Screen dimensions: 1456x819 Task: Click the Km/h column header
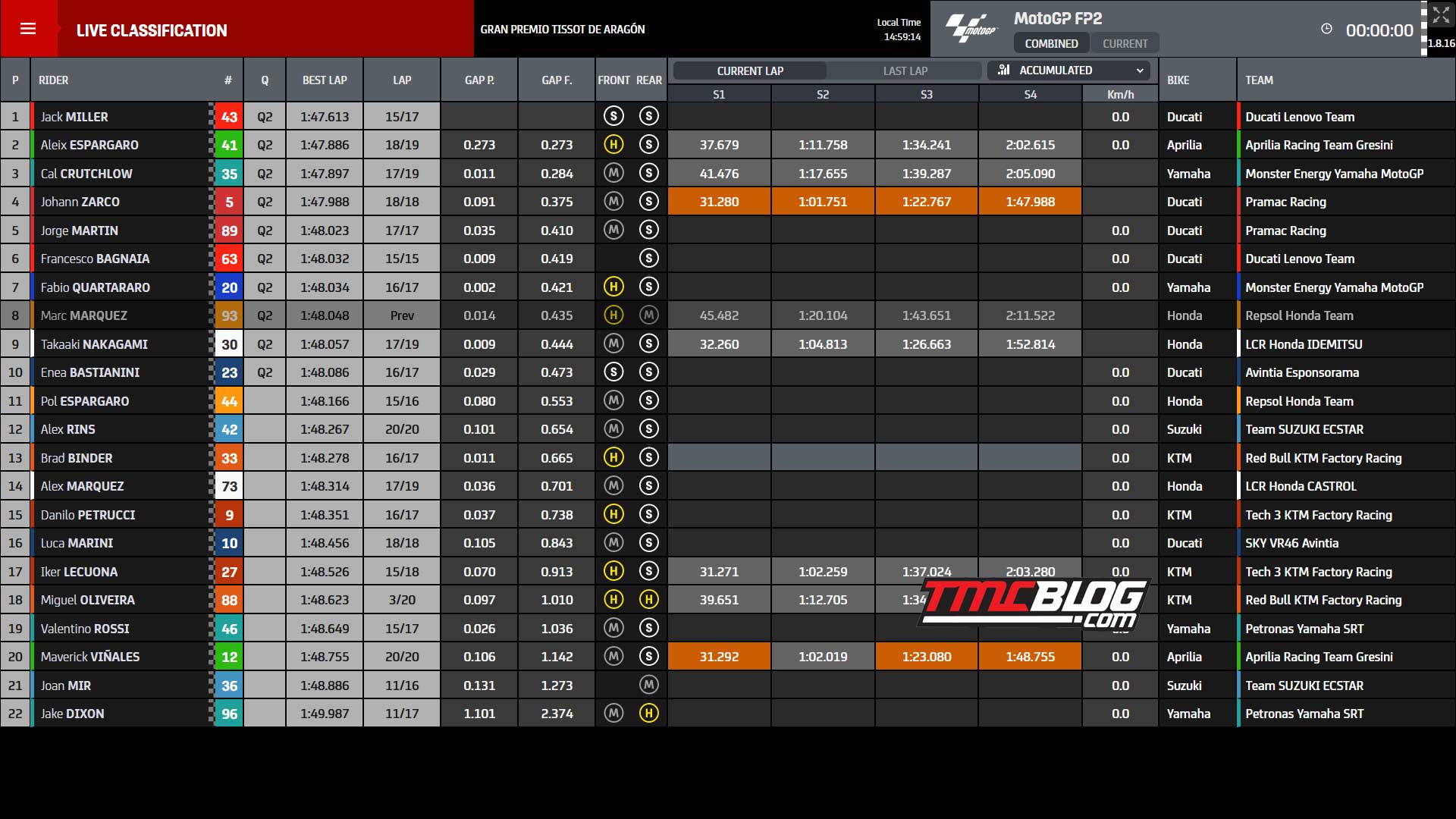coord(1120,94)
